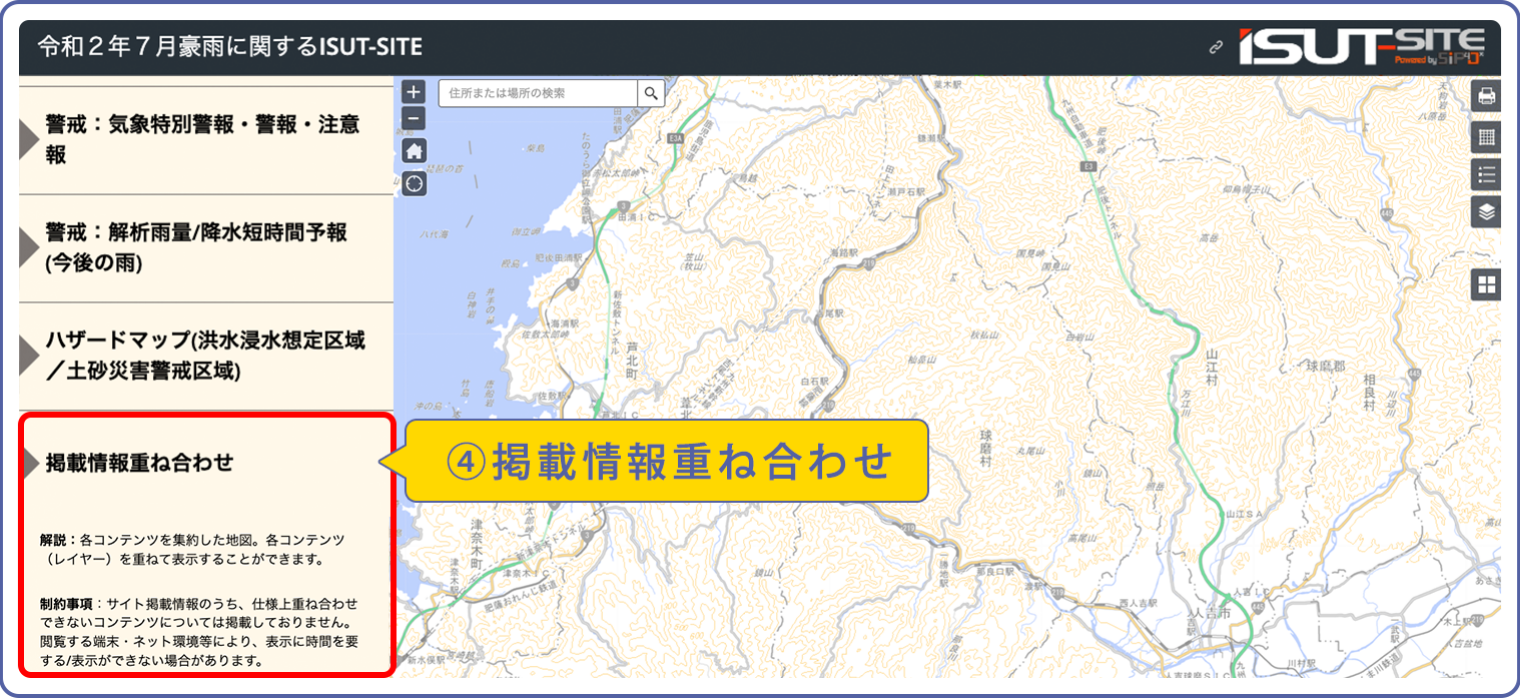Open the legend list icon
This screenshot has width=1520, height=698.
point(1486,175)
